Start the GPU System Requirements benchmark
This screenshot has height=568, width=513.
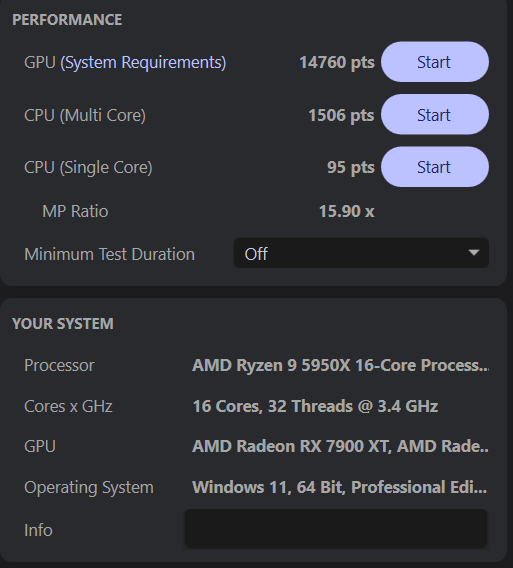tap(435, 62)
